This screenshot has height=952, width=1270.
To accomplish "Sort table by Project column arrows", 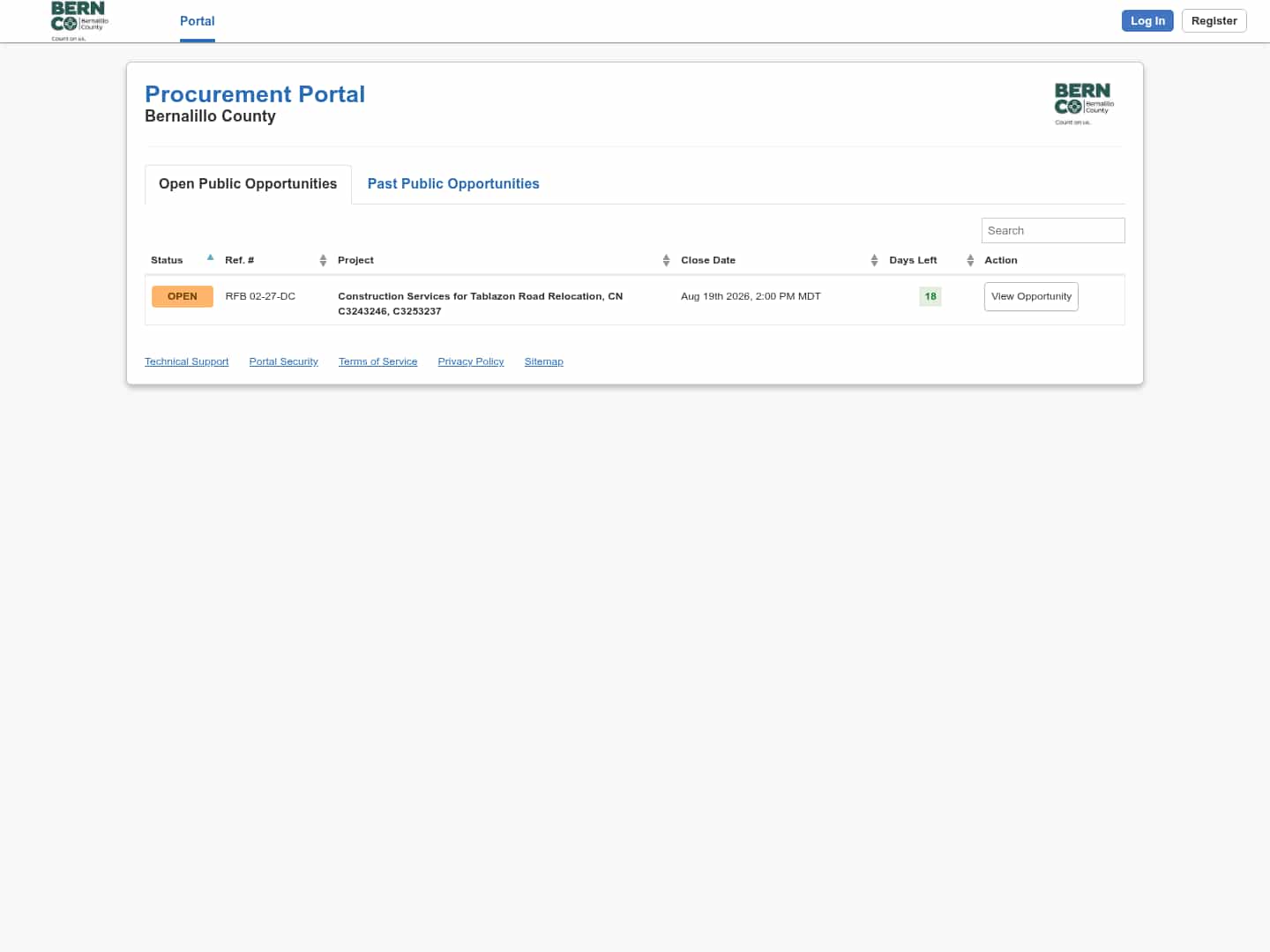I will point(666,260).
